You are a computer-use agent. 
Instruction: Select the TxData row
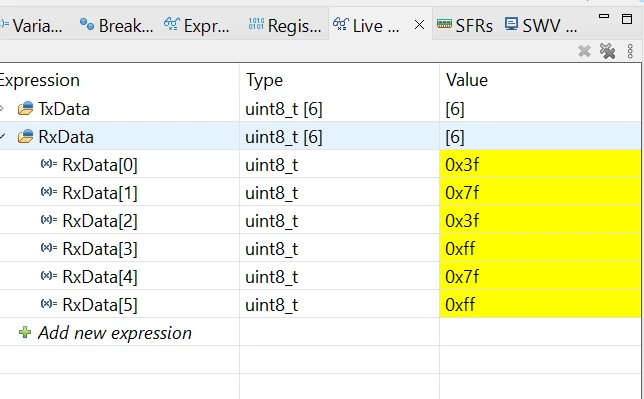320,109
